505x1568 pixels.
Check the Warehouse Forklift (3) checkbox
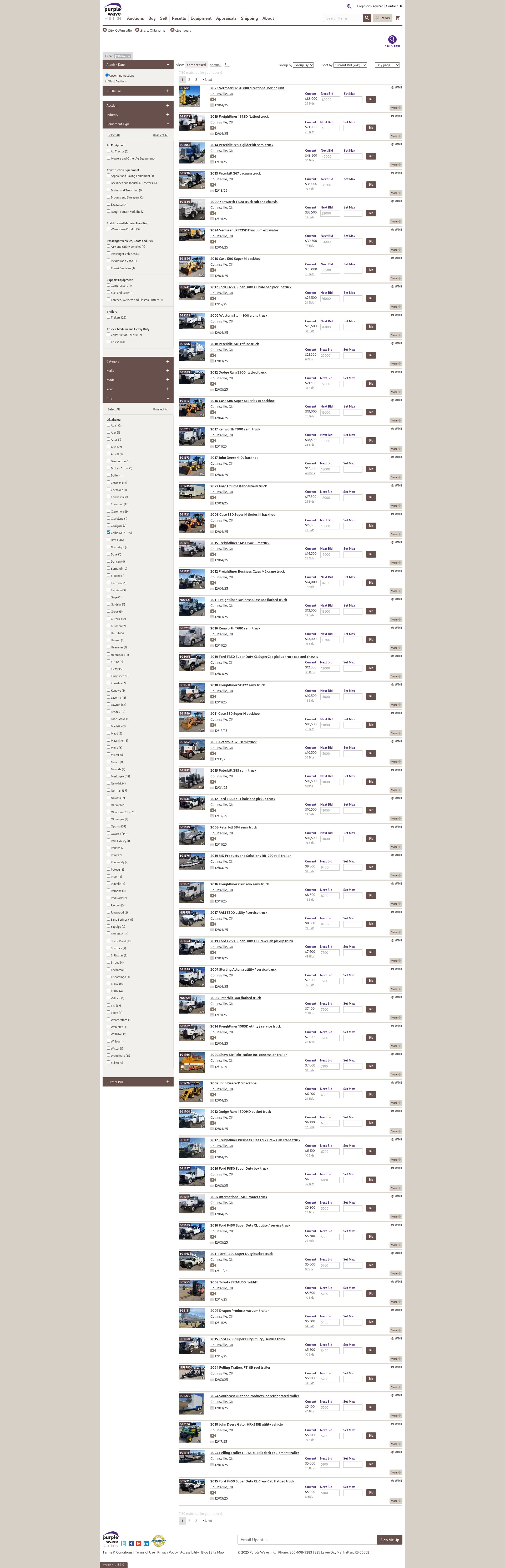(x=108, y=229)
